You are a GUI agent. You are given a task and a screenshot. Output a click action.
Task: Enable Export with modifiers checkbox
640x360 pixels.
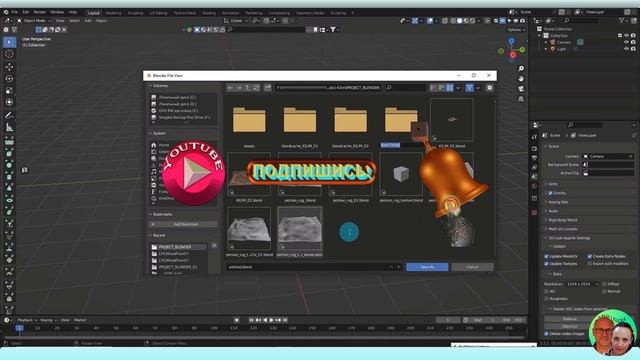(x=589, y=264)
